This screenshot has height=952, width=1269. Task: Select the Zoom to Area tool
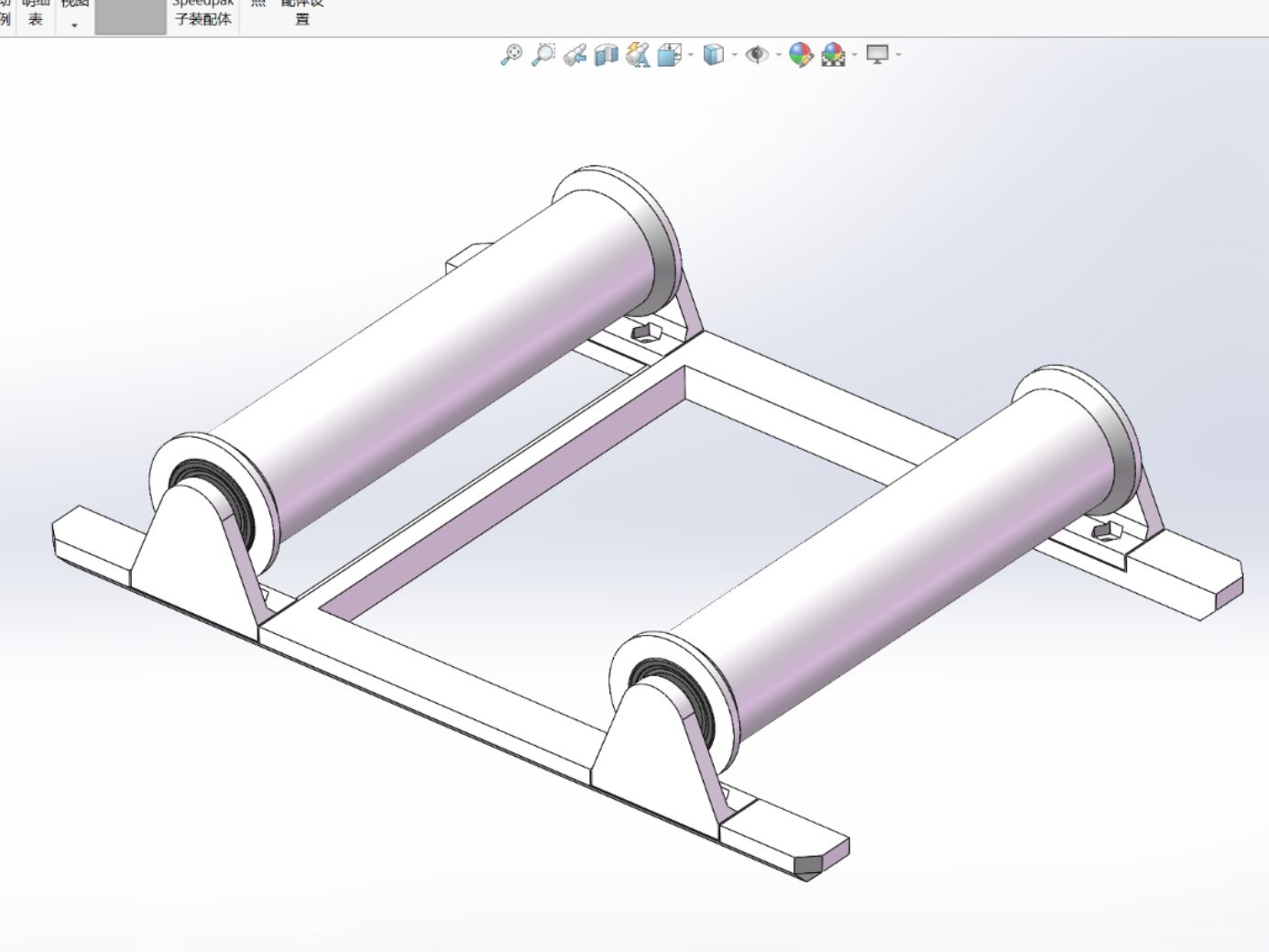tap(543, 55)
